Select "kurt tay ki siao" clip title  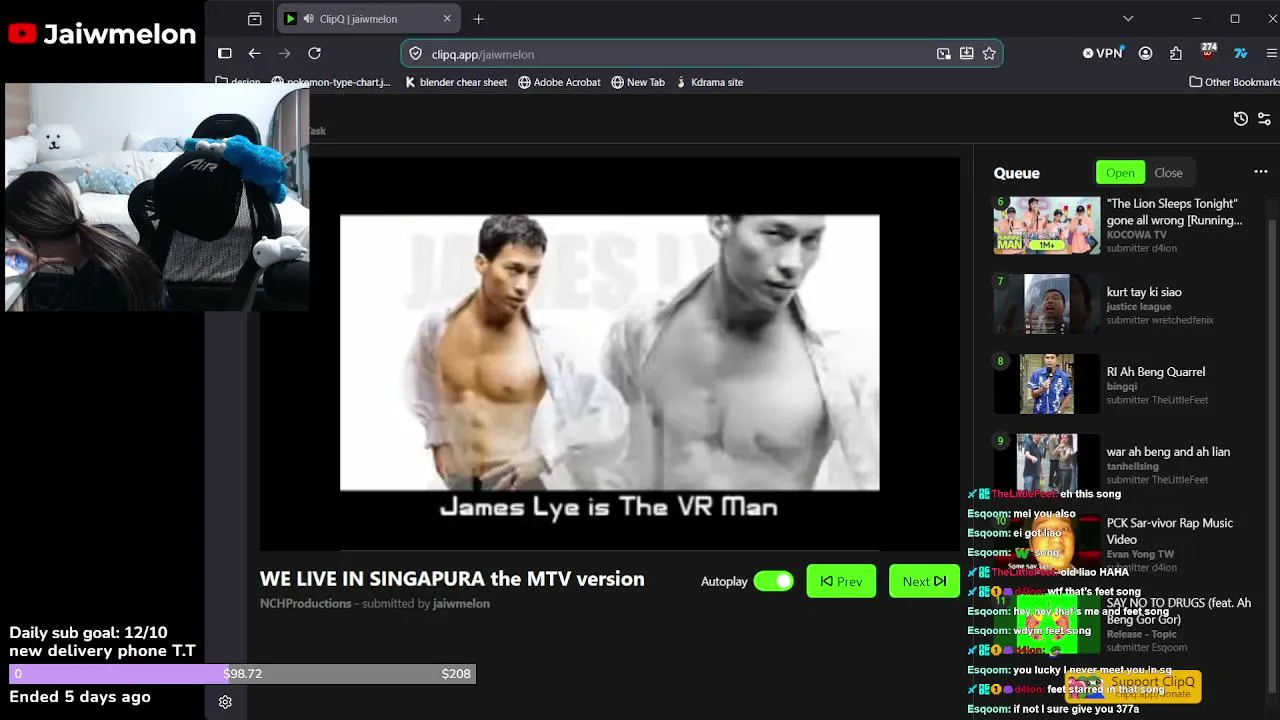[x=1144, y=292]
